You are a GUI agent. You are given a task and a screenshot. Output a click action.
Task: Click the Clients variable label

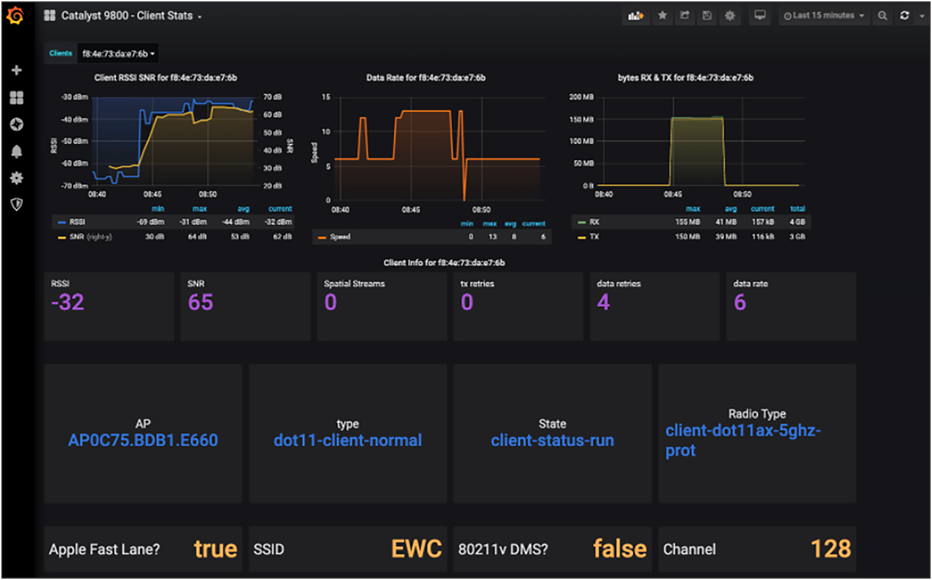(x=61, y=53)
